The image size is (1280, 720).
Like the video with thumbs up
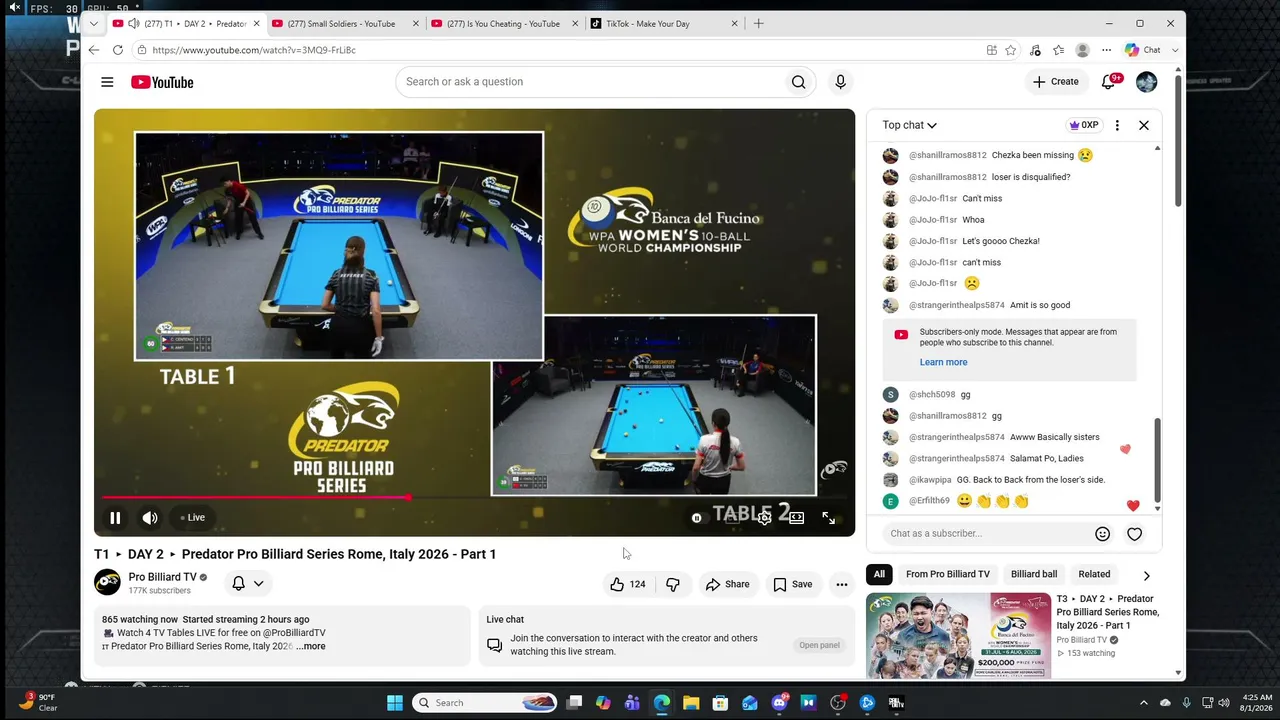tap(628, 584)
